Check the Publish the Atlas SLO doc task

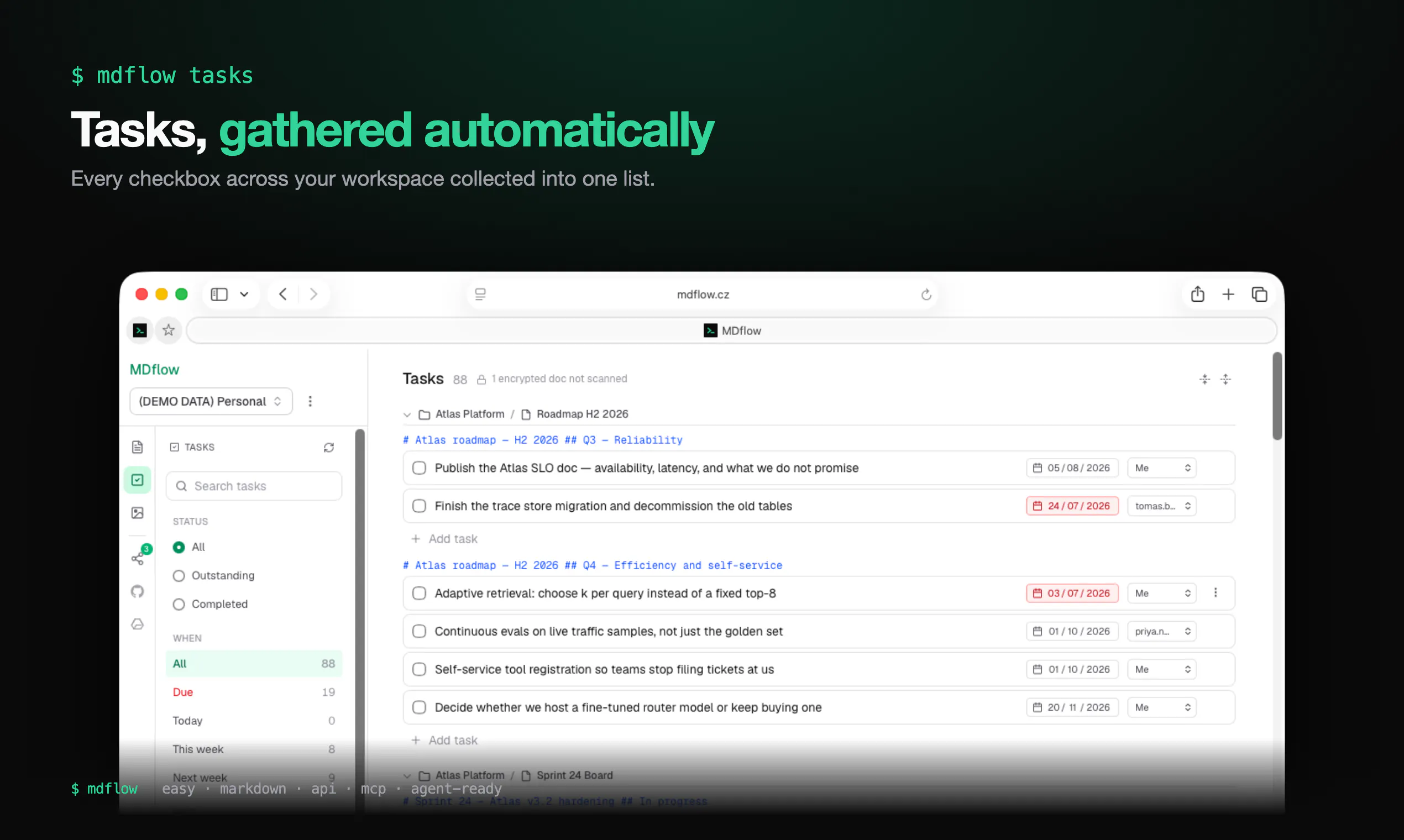coord(420,468)
